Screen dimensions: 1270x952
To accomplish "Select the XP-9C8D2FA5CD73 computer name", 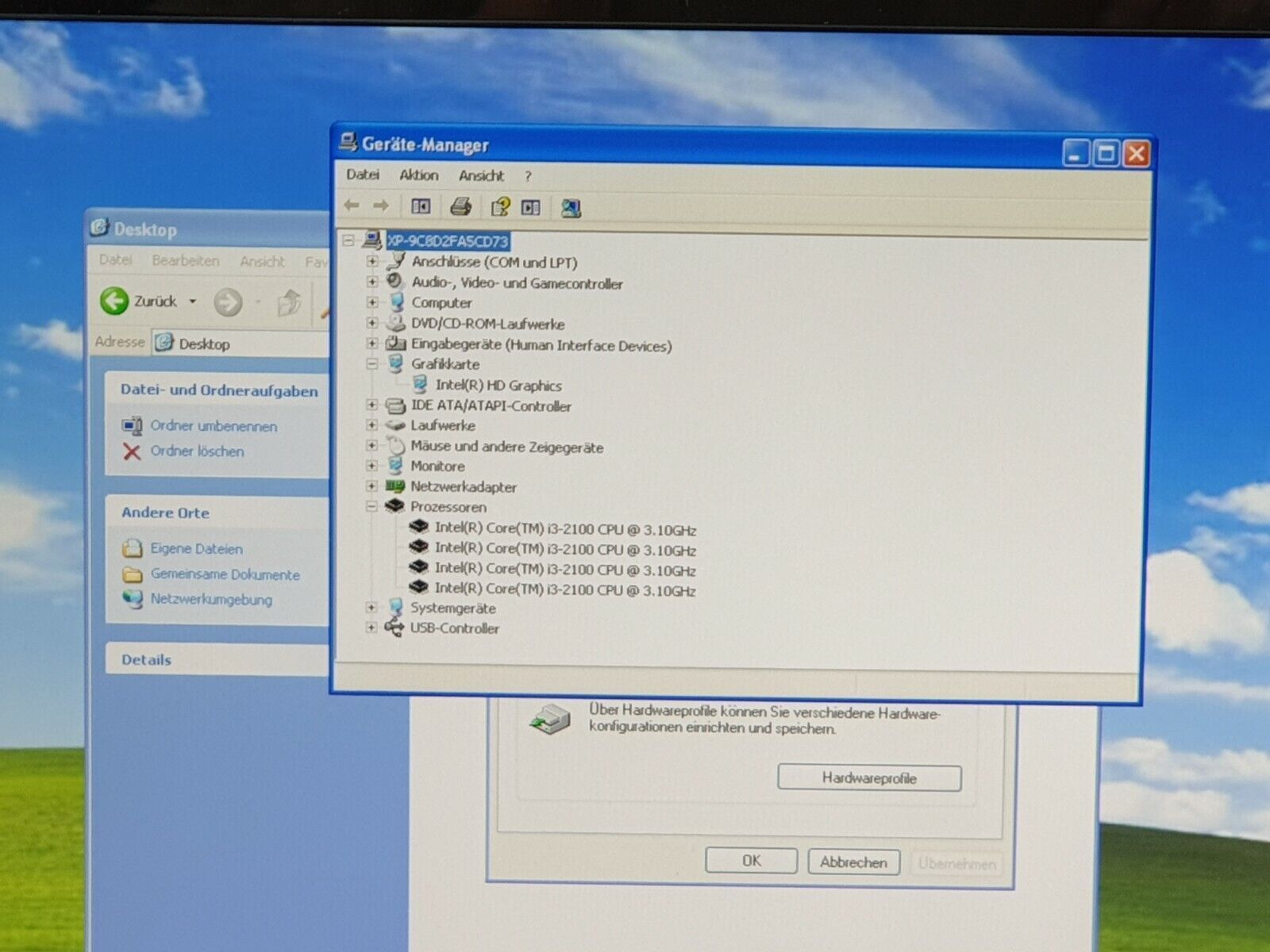I will (448, 241).
